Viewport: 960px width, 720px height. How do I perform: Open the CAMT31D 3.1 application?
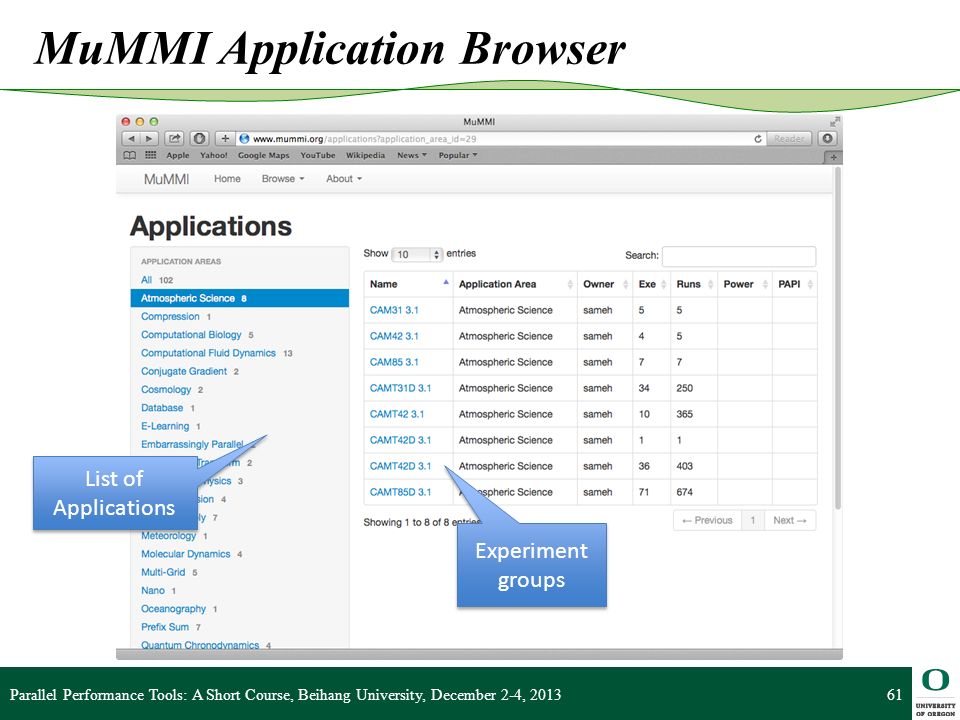400,388
